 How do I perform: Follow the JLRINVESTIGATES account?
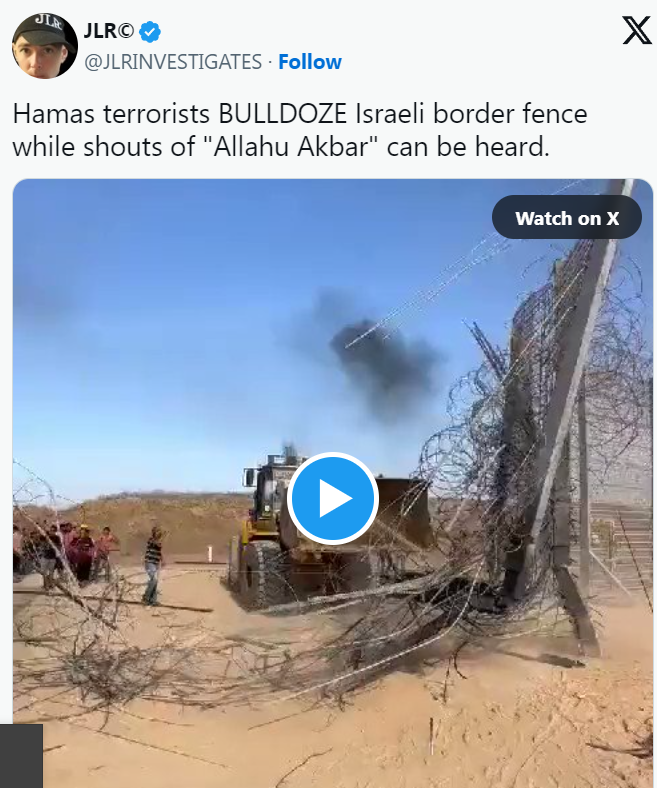[310, 62]
